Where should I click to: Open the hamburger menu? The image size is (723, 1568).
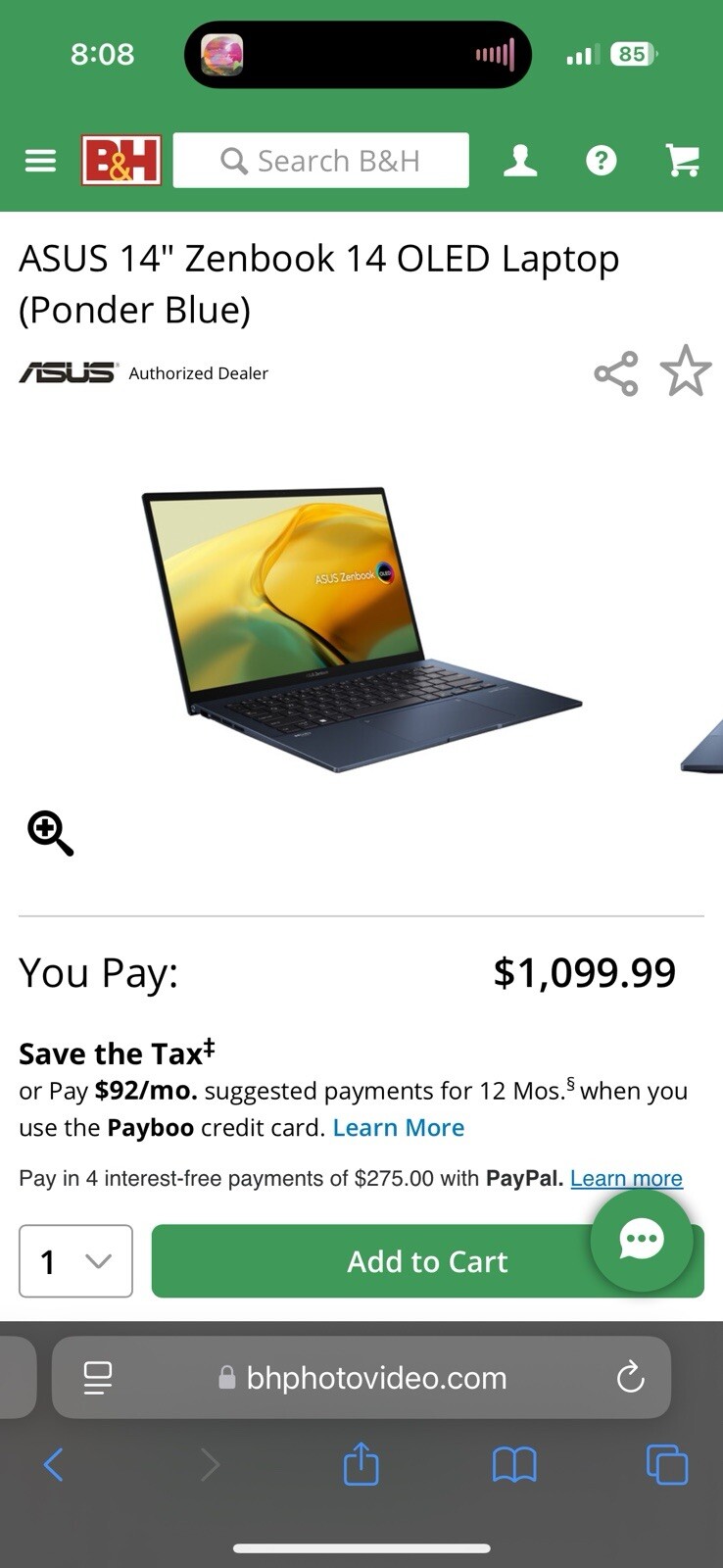tap(40, 161)
